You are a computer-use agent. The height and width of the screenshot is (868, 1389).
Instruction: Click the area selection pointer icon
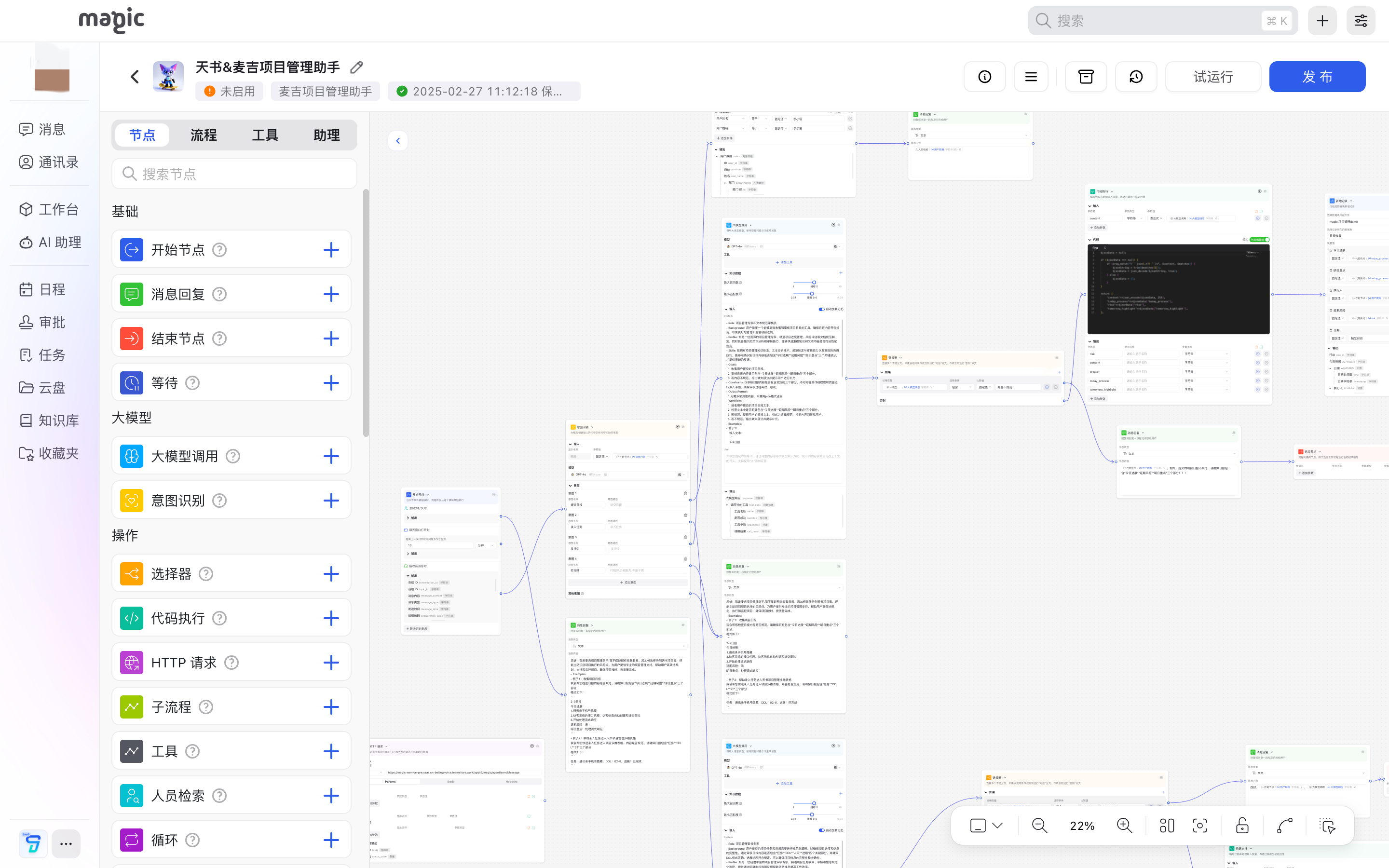point(1327,826)
